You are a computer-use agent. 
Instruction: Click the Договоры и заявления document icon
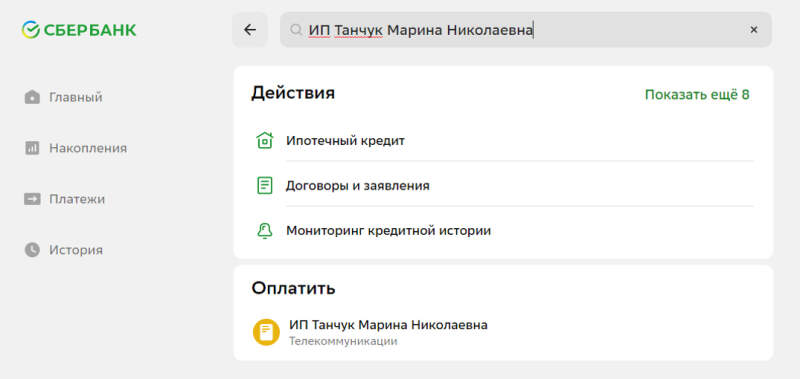pyautogui.click(x=264, y=186)
